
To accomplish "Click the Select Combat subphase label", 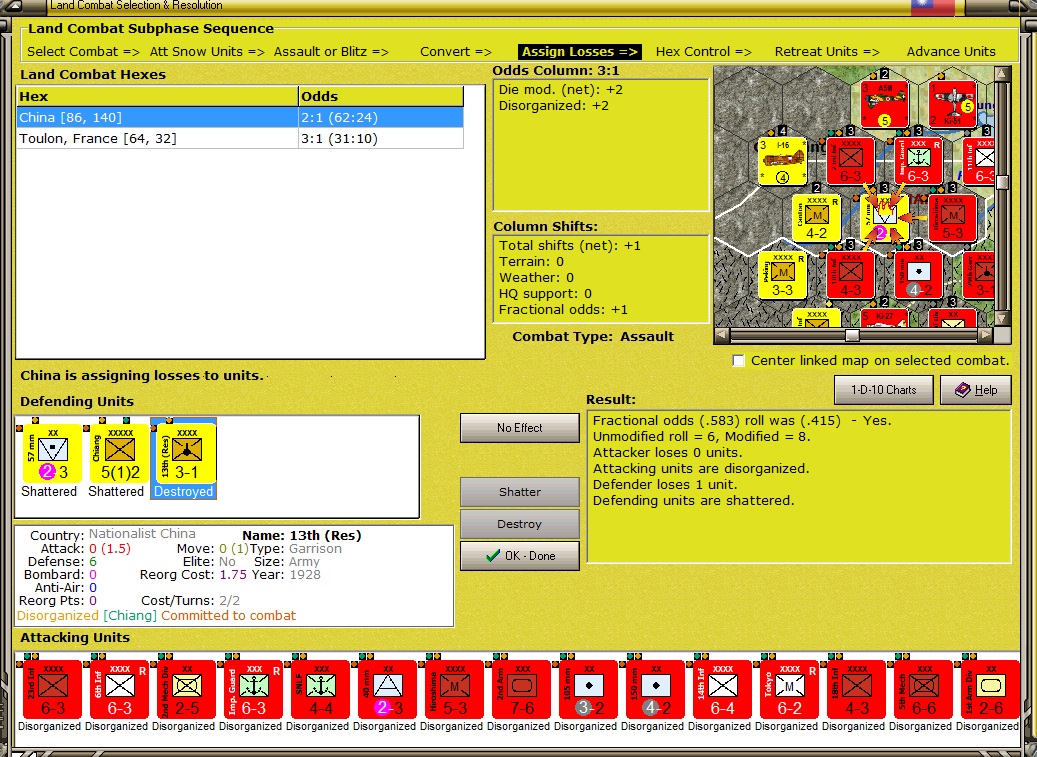I will click(83, 52).
